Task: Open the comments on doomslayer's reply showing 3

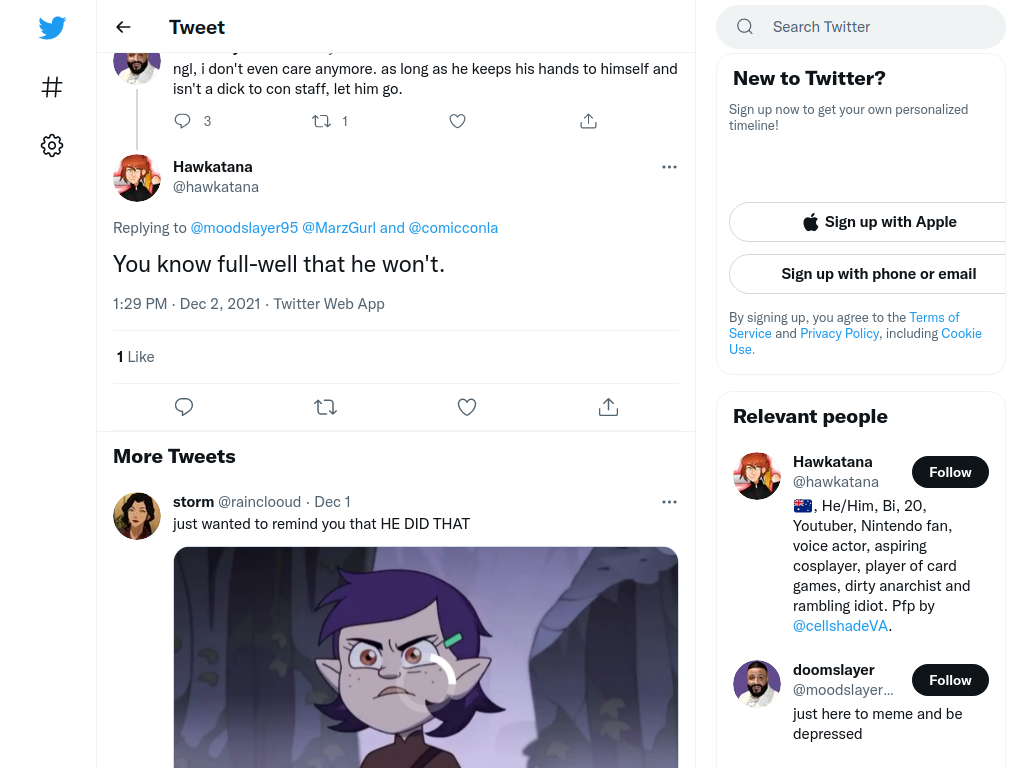Action: pos(192,121)
